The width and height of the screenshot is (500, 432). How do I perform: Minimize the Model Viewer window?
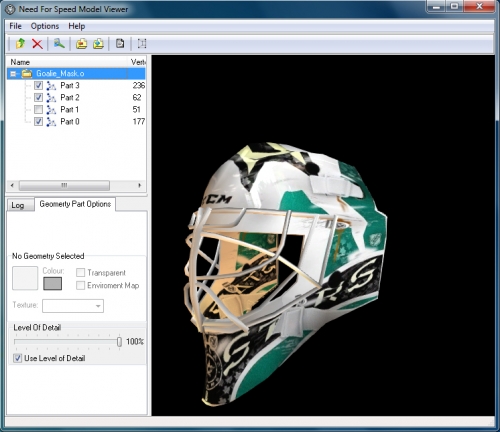[437, 6]
